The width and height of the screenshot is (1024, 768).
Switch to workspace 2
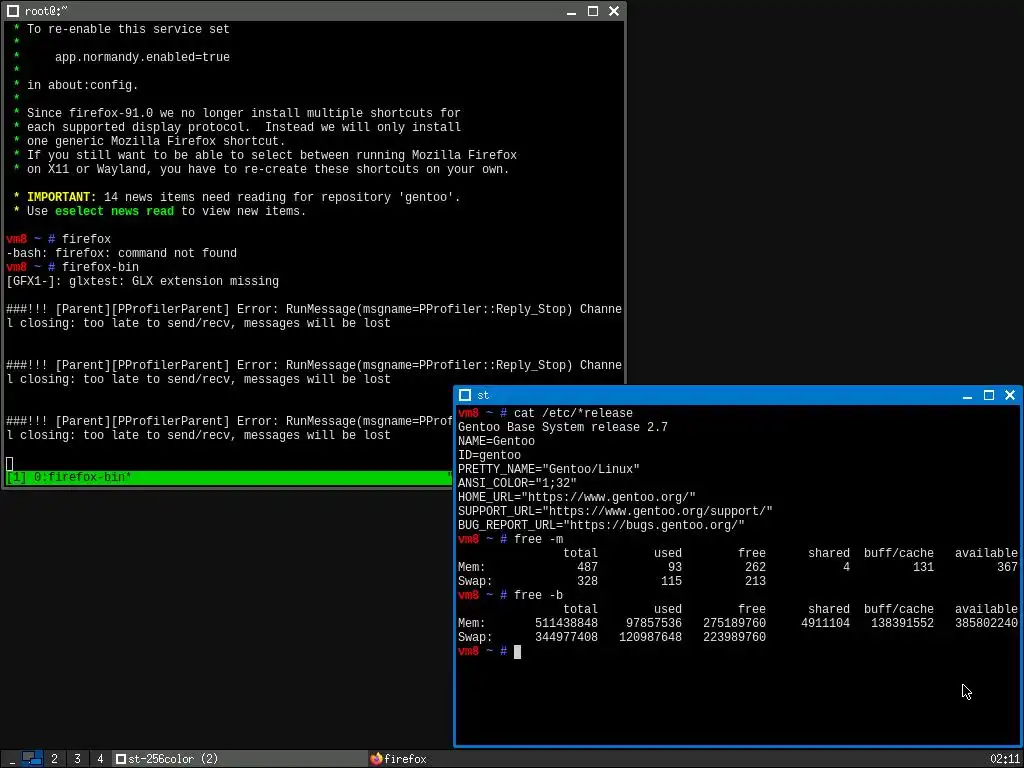54,759
